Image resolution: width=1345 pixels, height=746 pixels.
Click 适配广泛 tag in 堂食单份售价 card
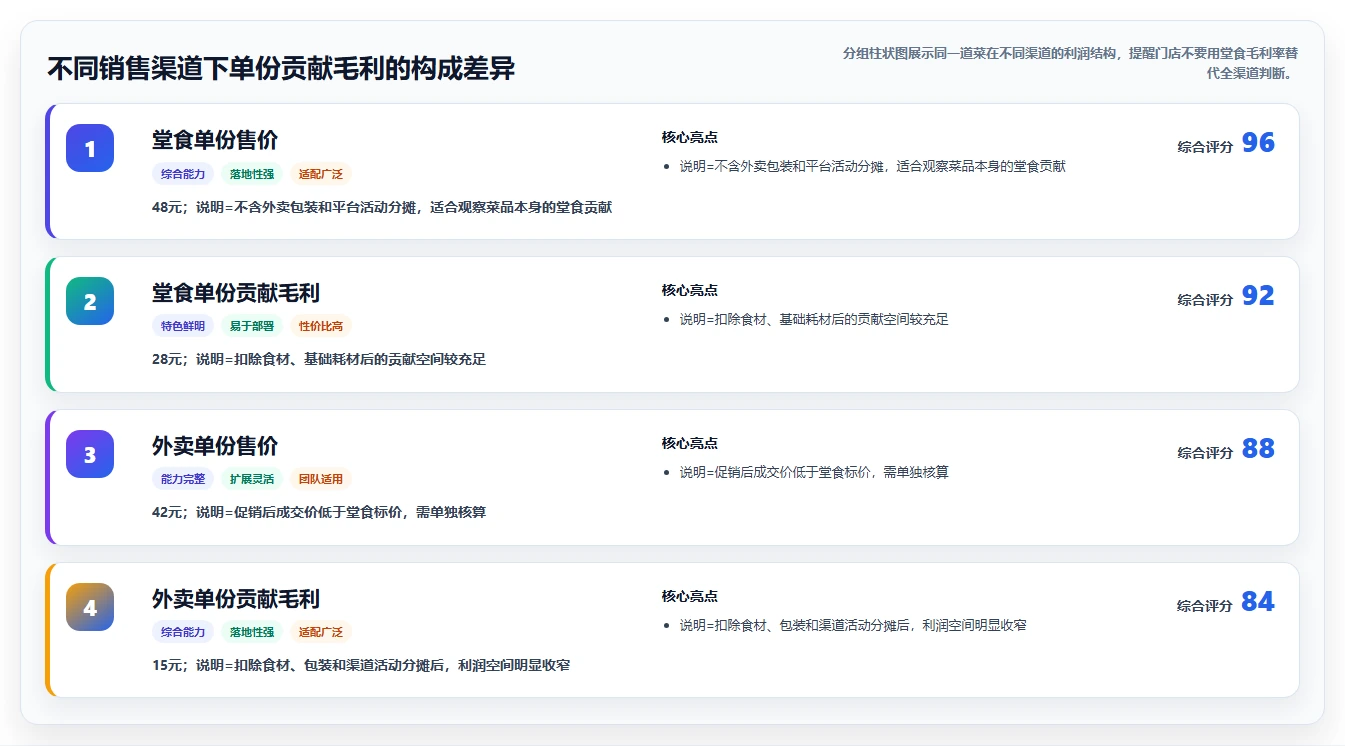(x=321, y=174)
